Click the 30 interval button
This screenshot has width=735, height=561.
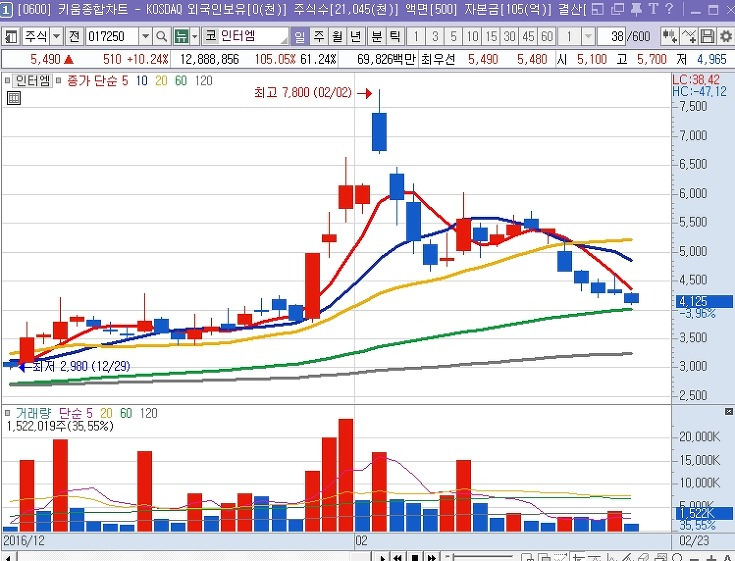click(x=510, y=36)
